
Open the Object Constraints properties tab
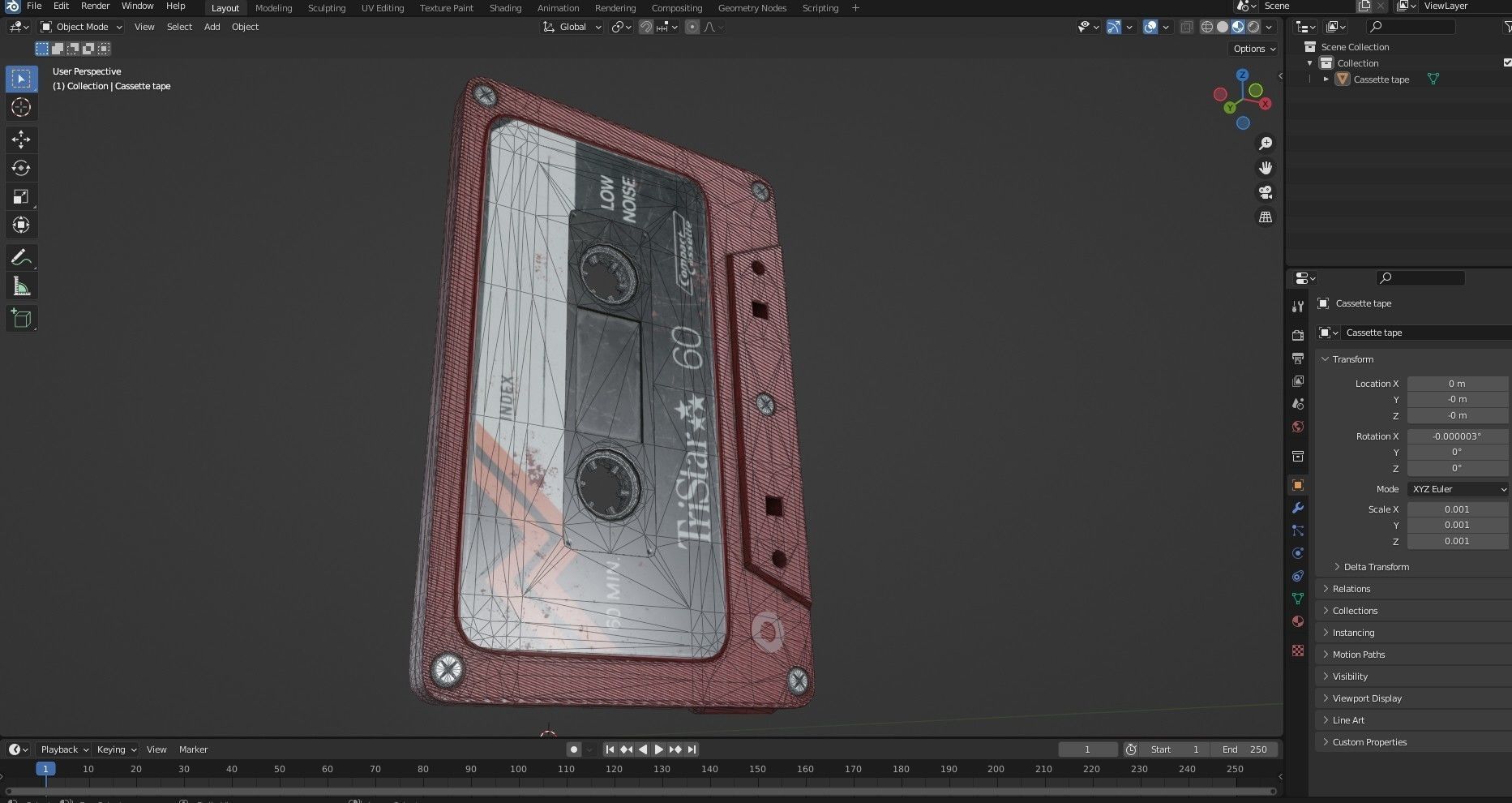coord(1298,576)
